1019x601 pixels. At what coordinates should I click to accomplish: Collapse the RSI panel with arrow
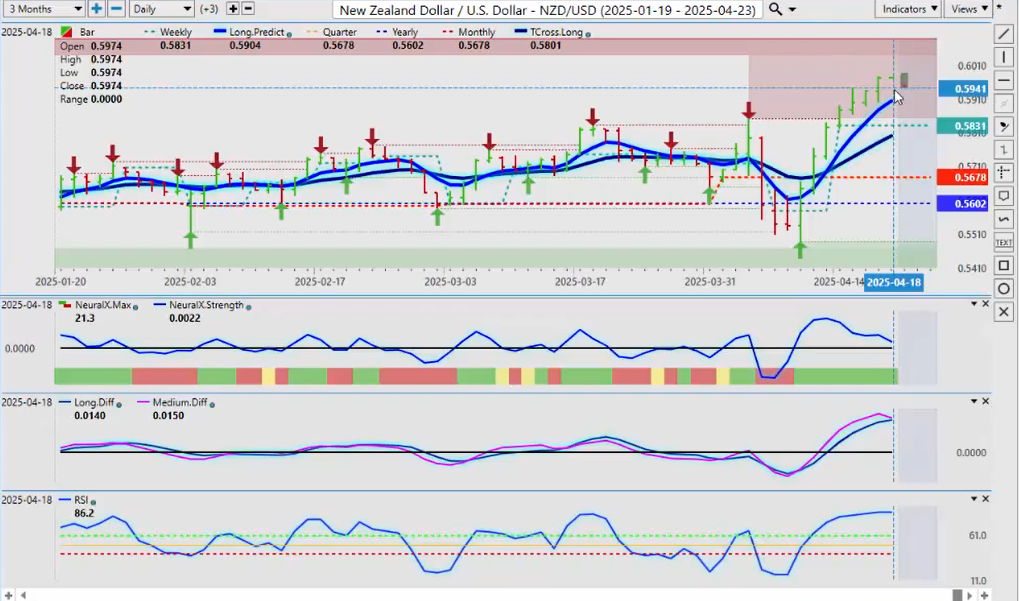[x=974, y=498]
